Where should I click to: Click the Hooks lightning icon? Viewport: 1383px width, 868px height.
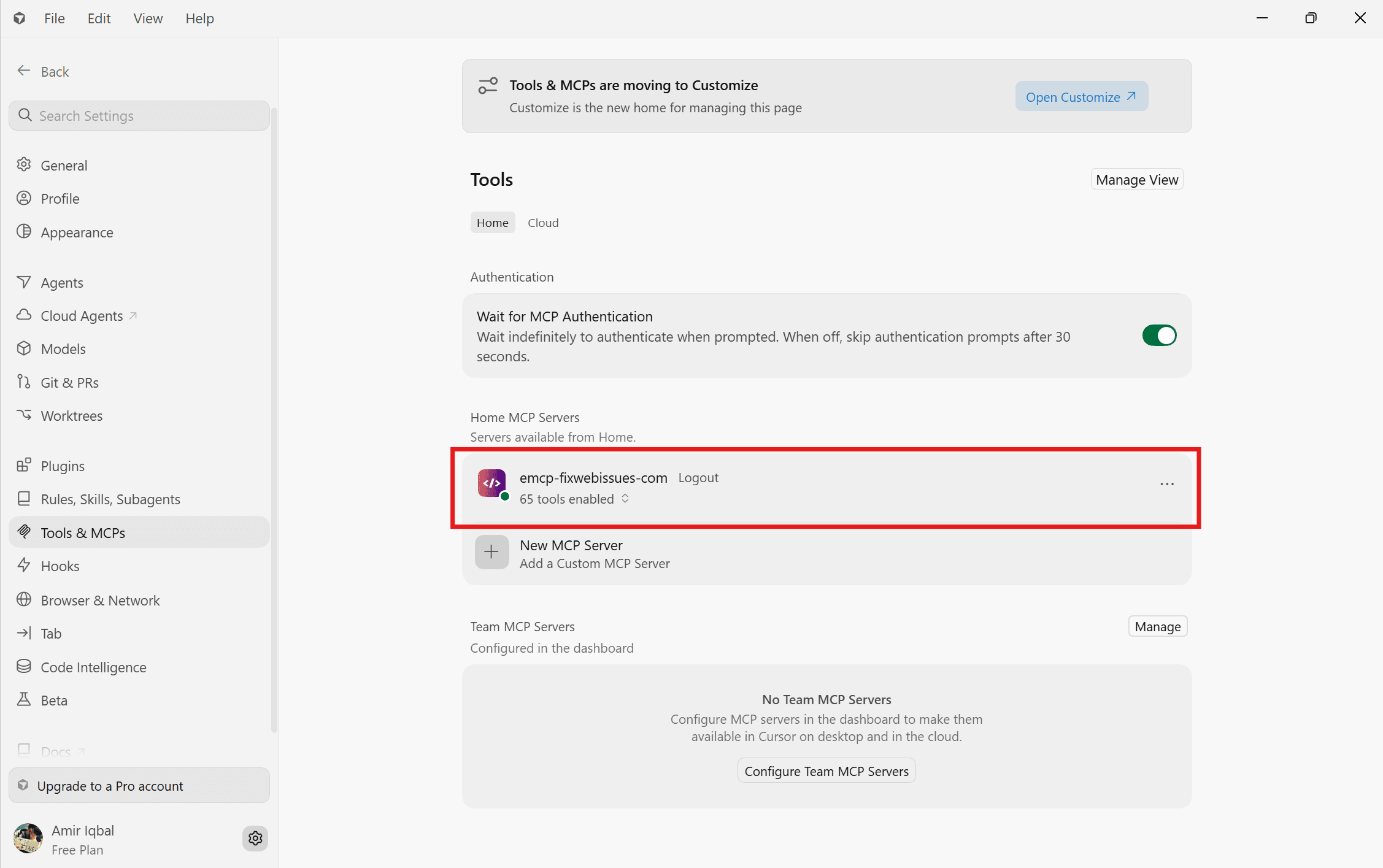click(24, 566)
